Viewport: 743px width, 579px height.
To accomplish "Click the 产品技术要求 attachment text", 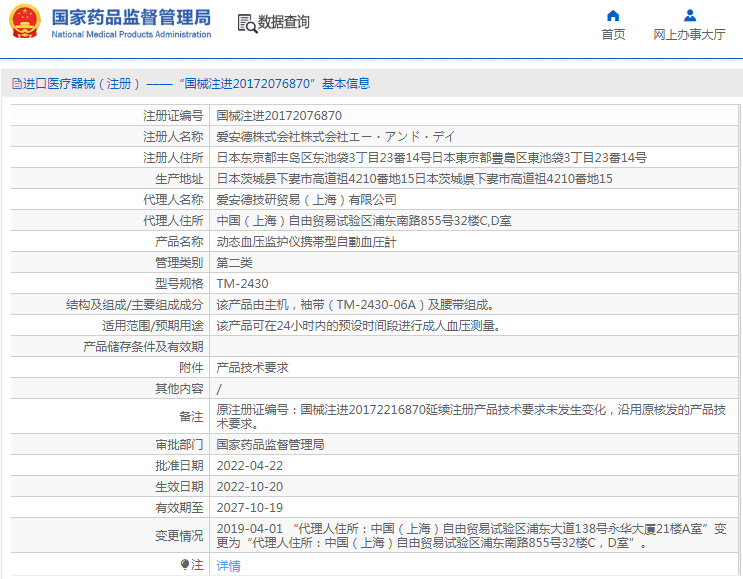I will (x=252, y=367).
